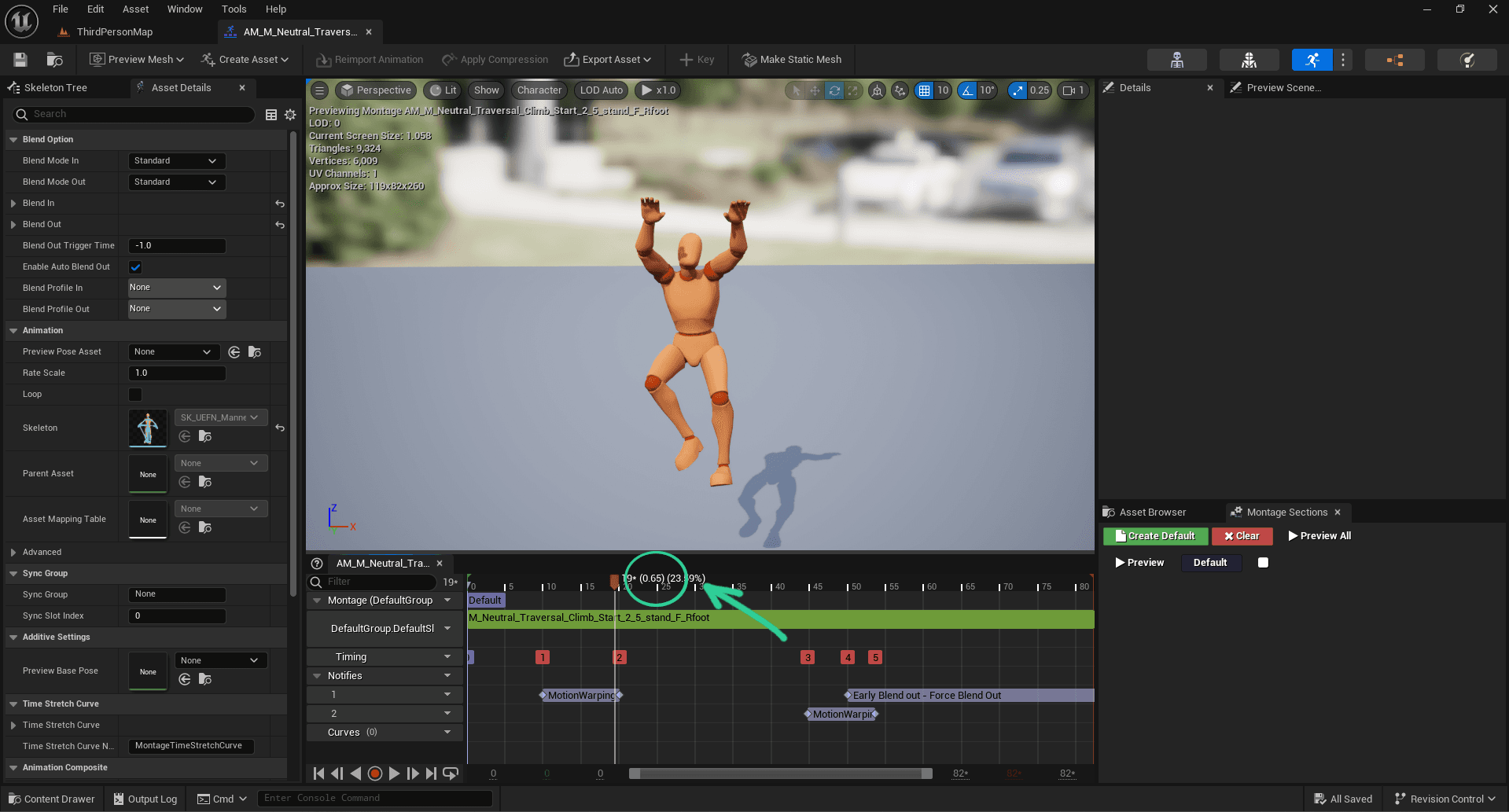Open the Blend Mode Out dropdown
This screenshot has height=812, width=1509.
(x=177, y=182)
